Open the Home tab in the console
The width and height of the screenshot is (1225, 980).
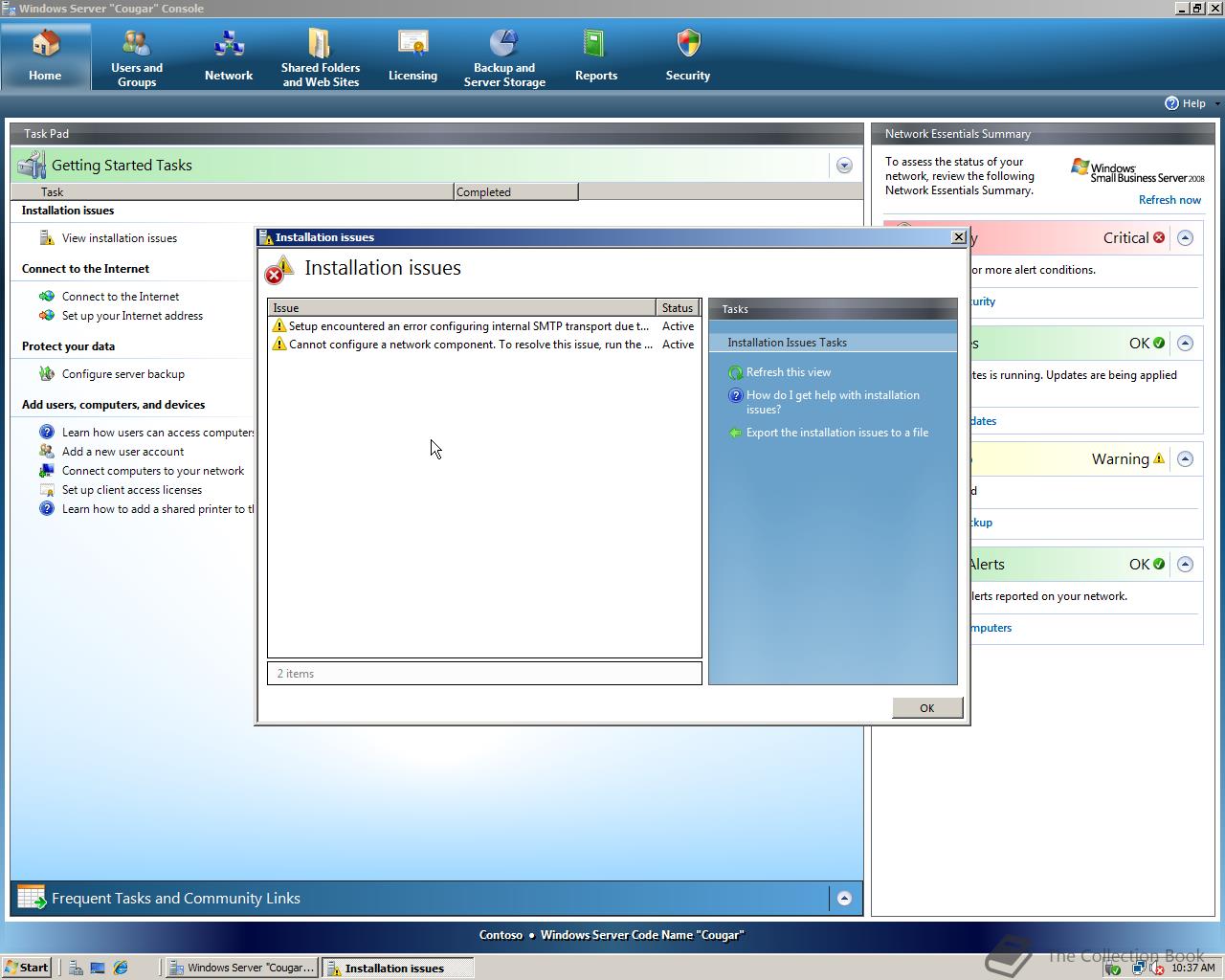click(x=45, y=57)
